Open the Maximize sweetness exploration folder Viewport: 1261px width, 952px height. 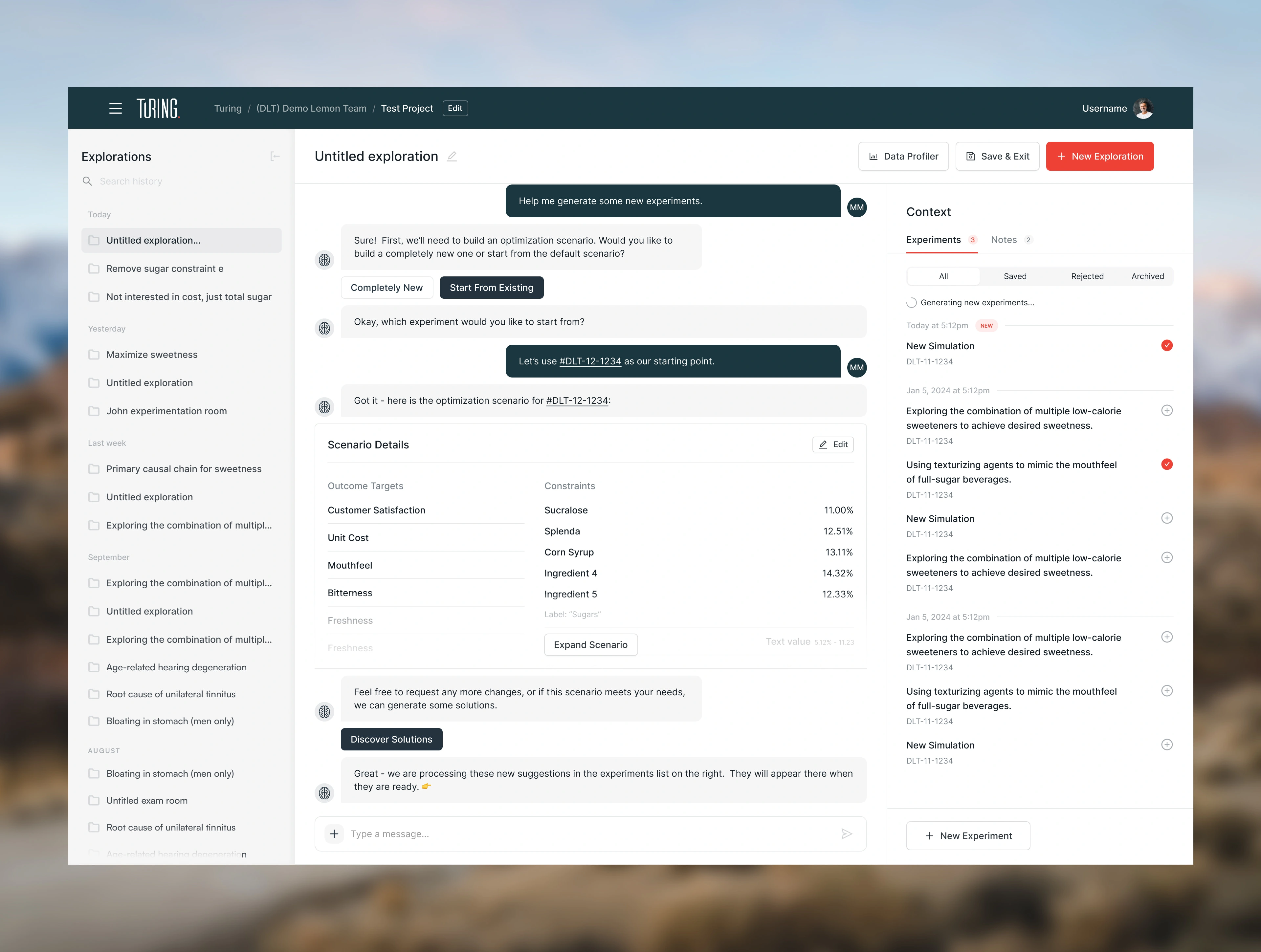point(152,354)
